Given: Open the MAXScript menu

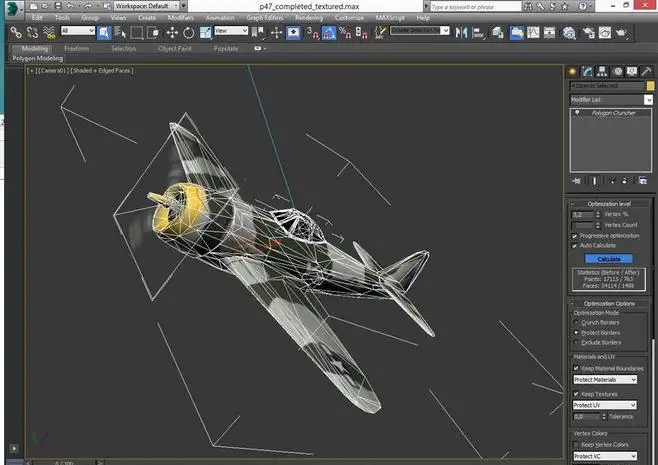Looking at the screenshot, I should [x=390, y=18].
